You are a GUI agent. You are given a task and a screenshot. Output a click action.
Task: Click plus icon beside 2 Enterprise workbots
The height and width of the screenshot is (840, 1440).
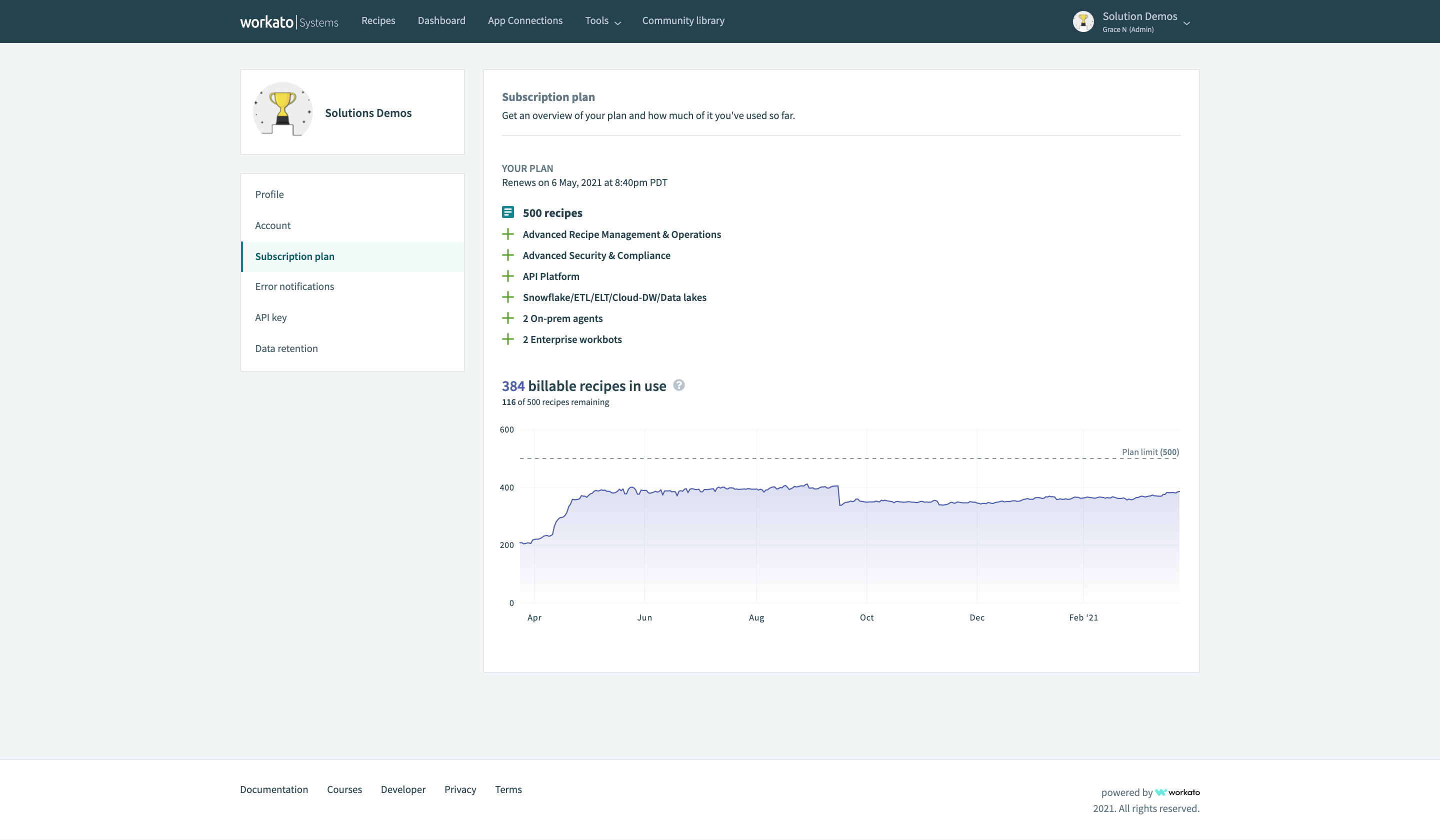(x=508, y=339)
